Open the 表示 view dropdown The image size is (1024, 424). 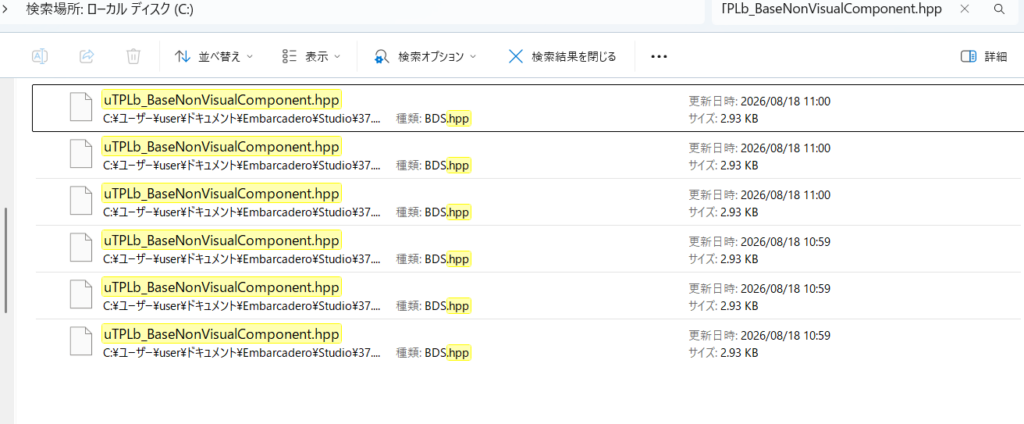pos(312,57)
